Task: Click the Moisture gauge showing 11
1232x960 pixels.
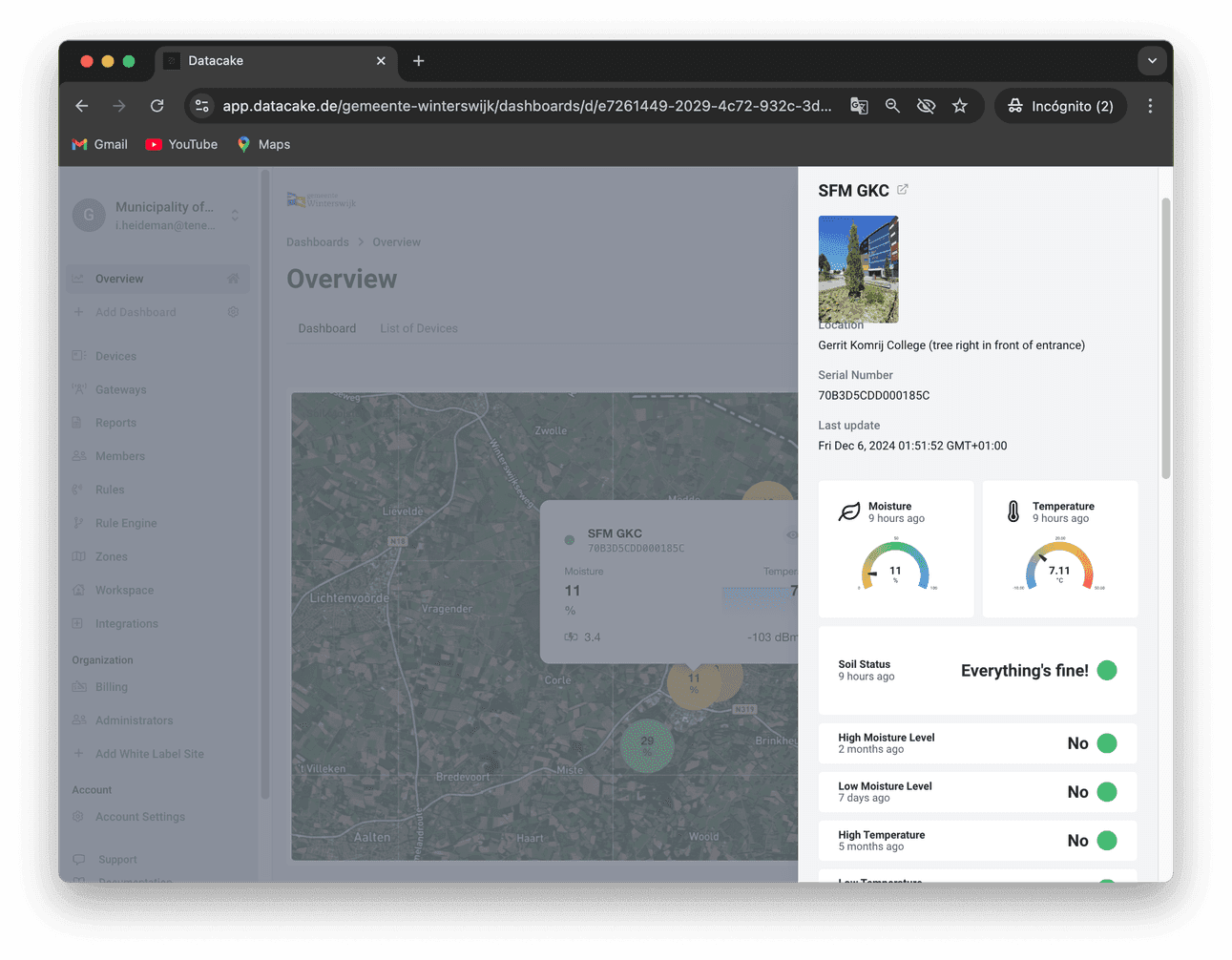Action: [x=895, y=566]
